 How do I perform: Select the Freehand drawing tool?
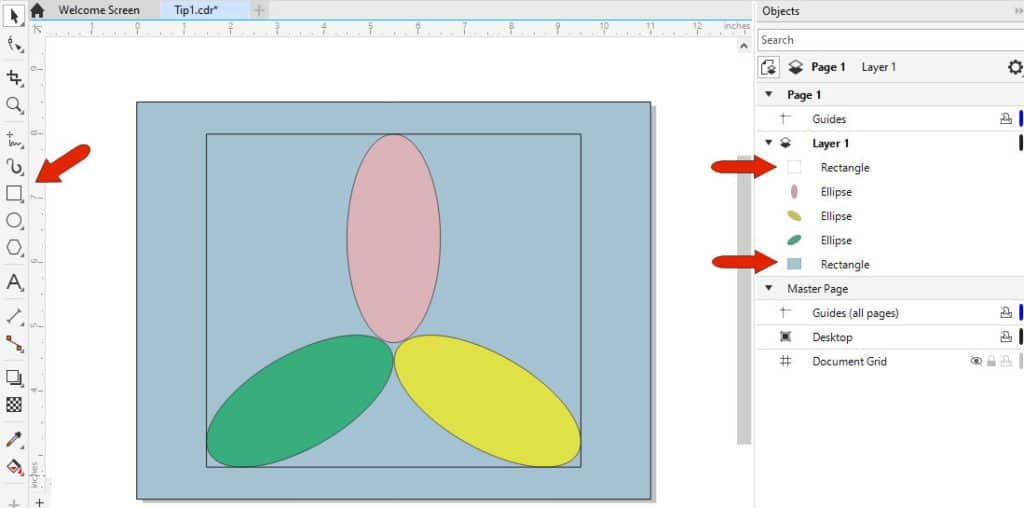tap(14, 139)
